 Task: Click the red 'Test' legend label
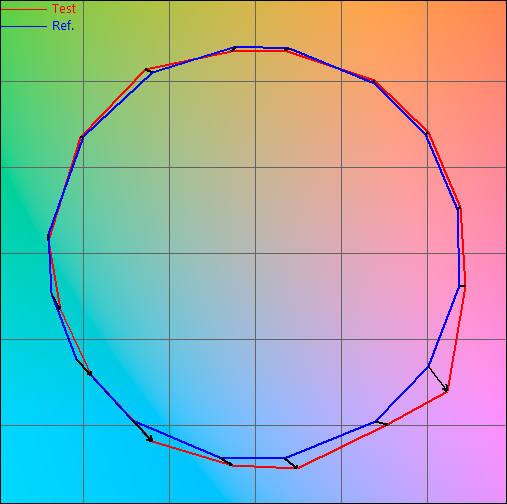pos(64,9)
